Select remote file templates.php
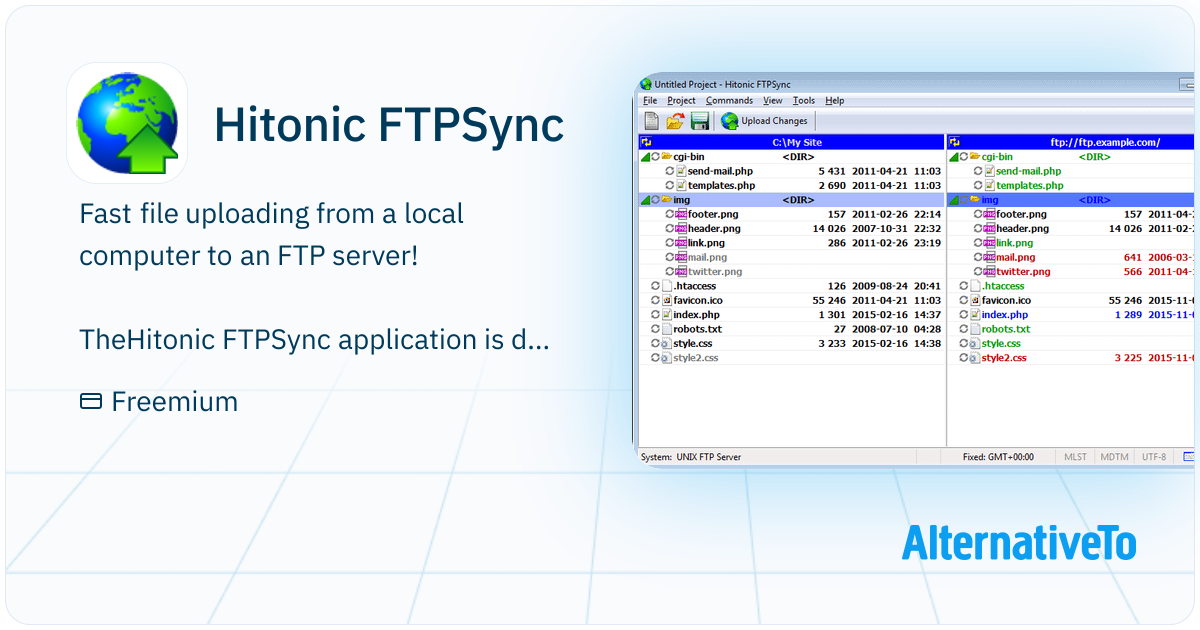 click(1029, 185)
